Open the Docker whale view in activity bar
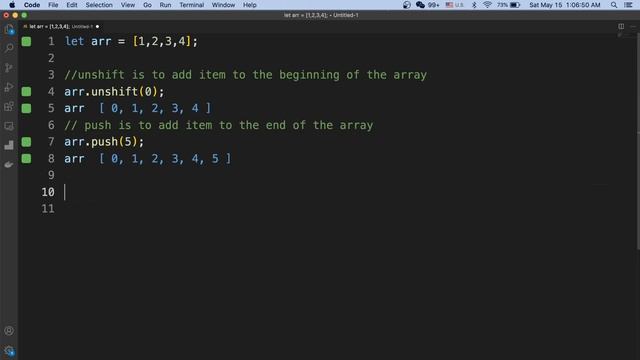The height and width of the screenshot is (360, 640). pos(9,164)
